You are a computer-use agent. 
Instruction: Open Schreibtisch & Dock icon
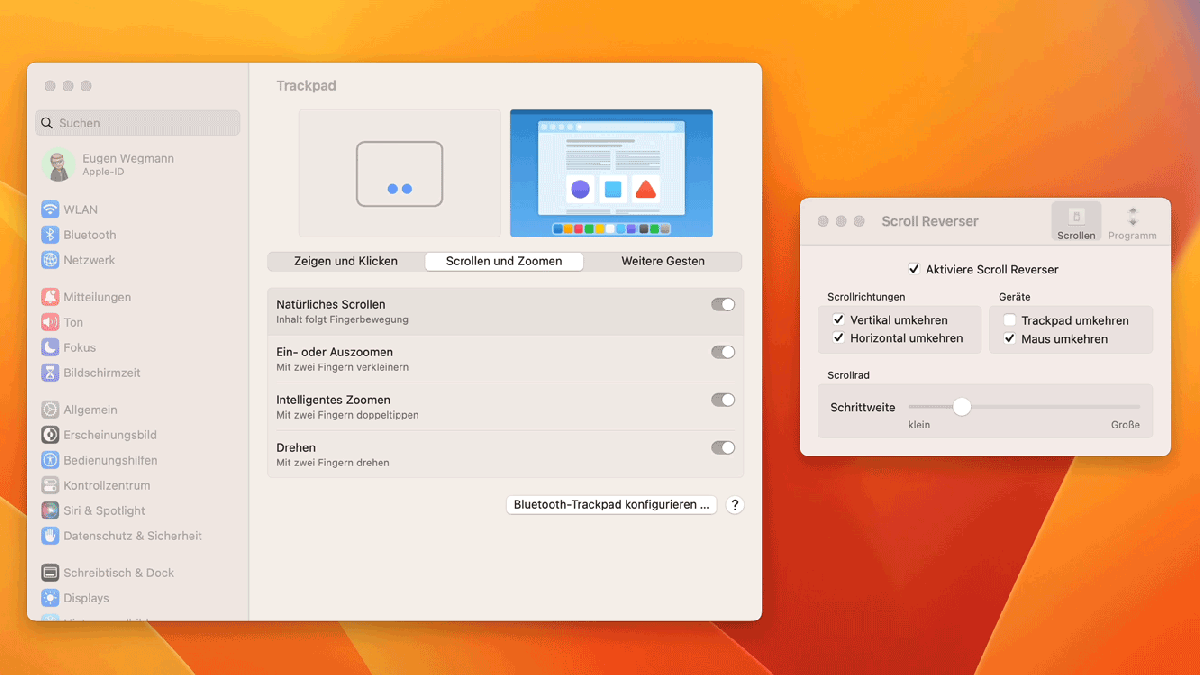click(50, 573)
